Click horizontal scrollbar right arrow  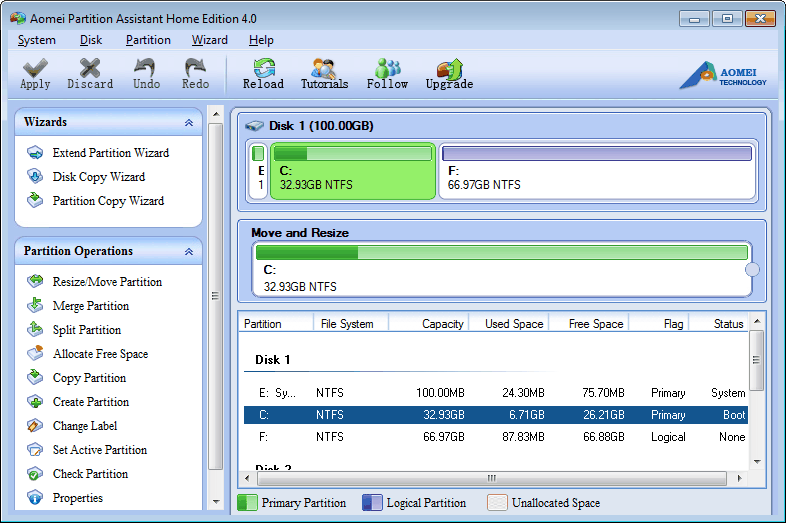tap(739, 478)
